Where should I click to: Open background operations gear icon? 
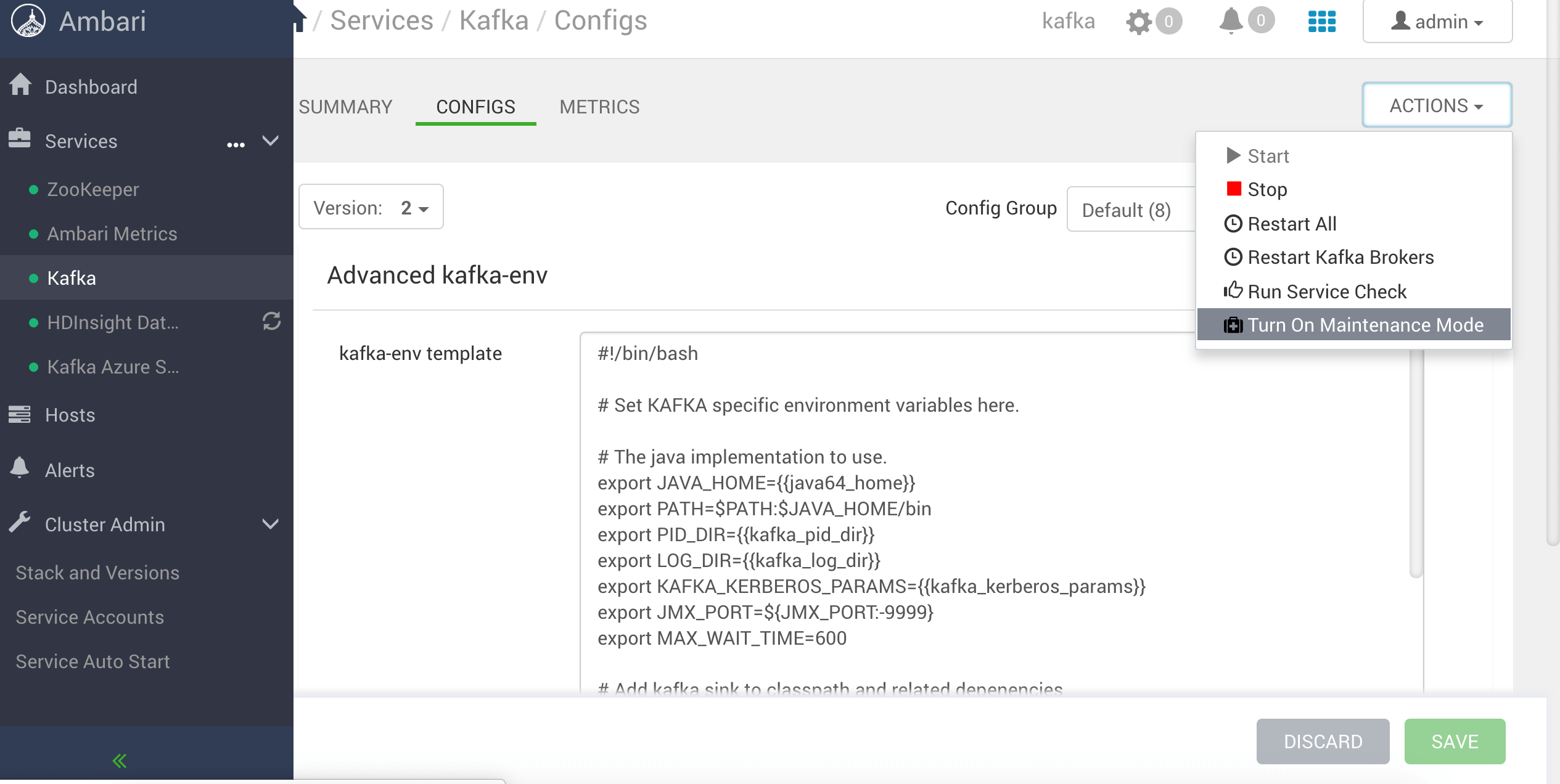[1138, 22]
